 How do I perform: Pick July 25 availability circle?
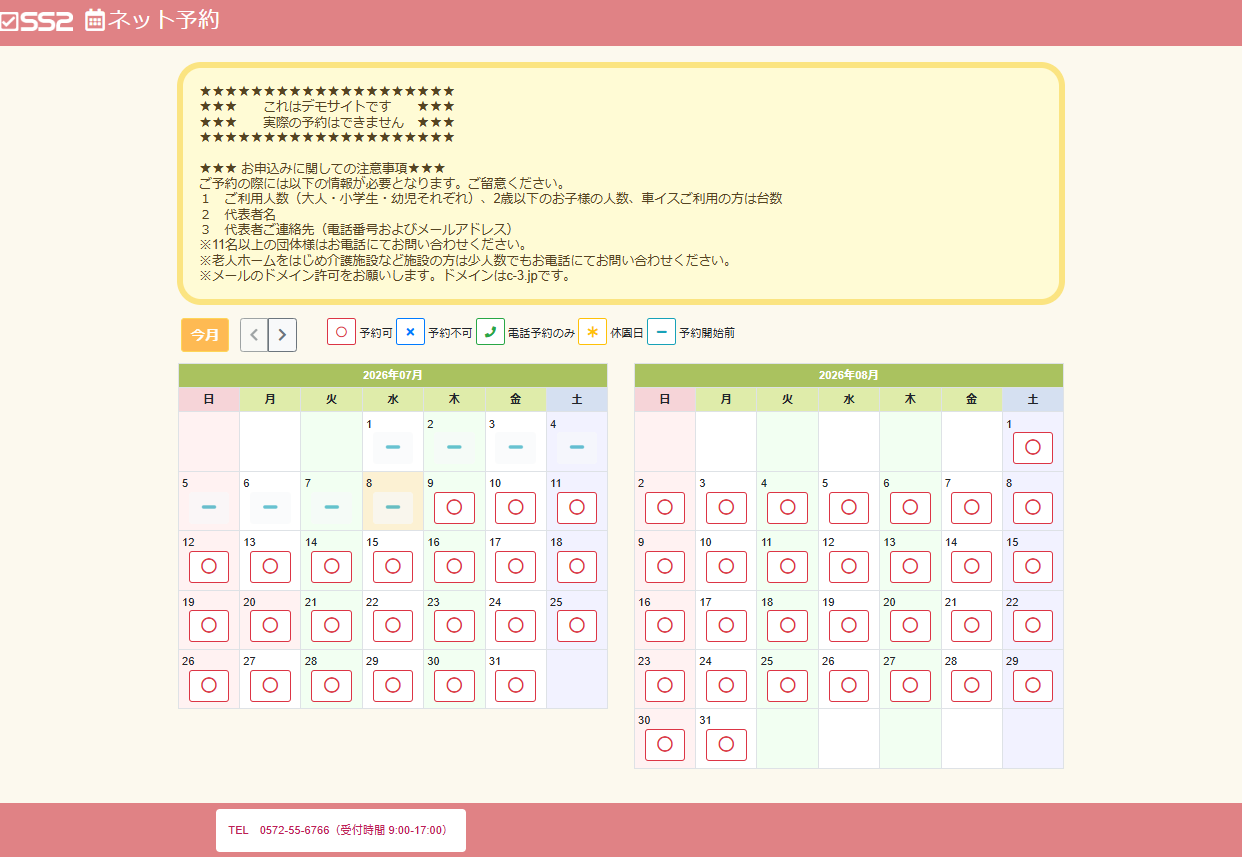coord(577,626)
